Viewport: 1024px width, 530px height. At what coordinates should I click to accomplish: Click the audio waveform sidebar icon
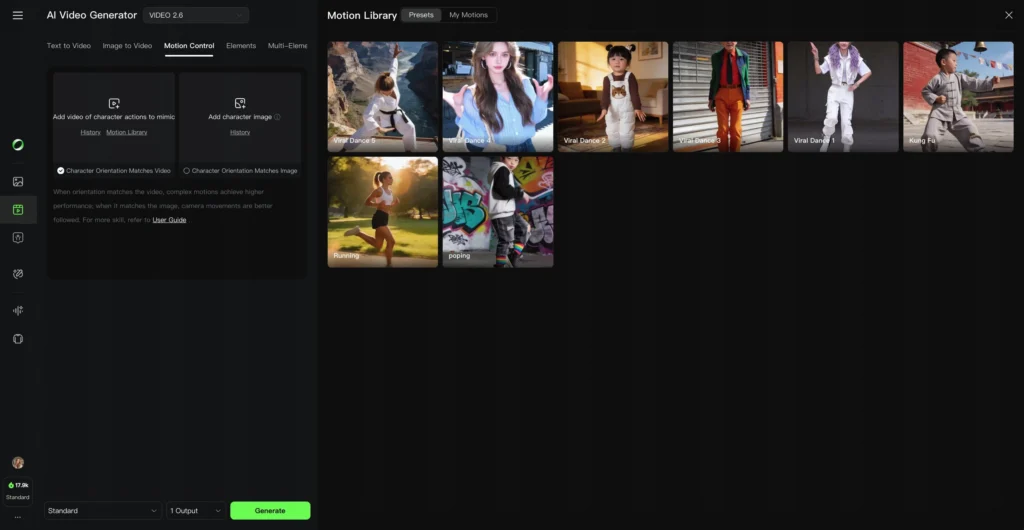pyautogui.click(x=17, y=310)
